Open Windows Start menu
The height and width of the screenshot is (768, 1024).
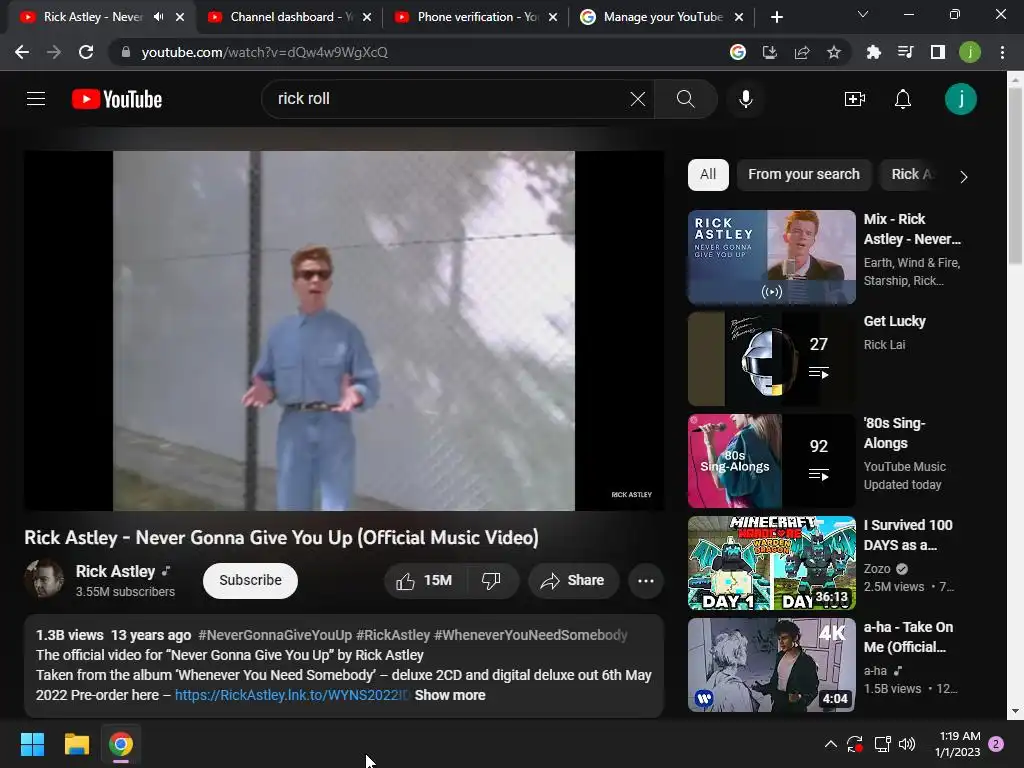coord(32,744)
